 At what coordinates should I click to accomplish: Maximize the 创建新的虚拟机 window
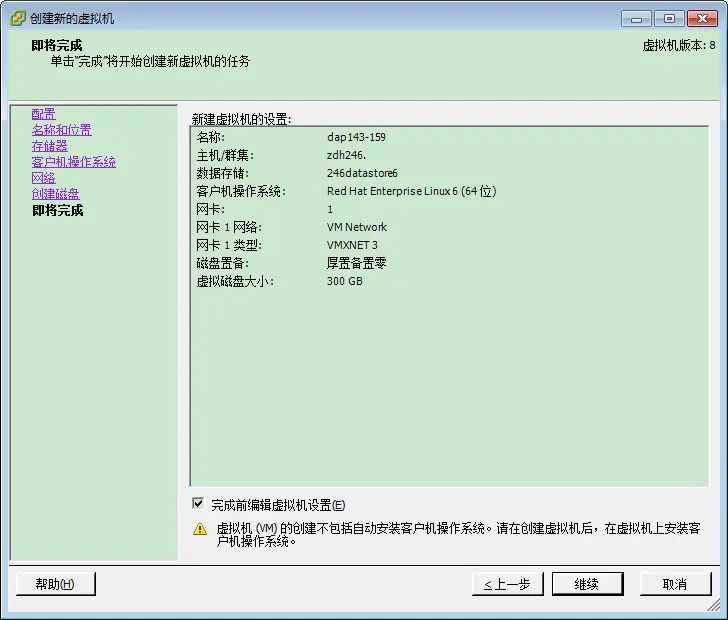click(669, 19)
